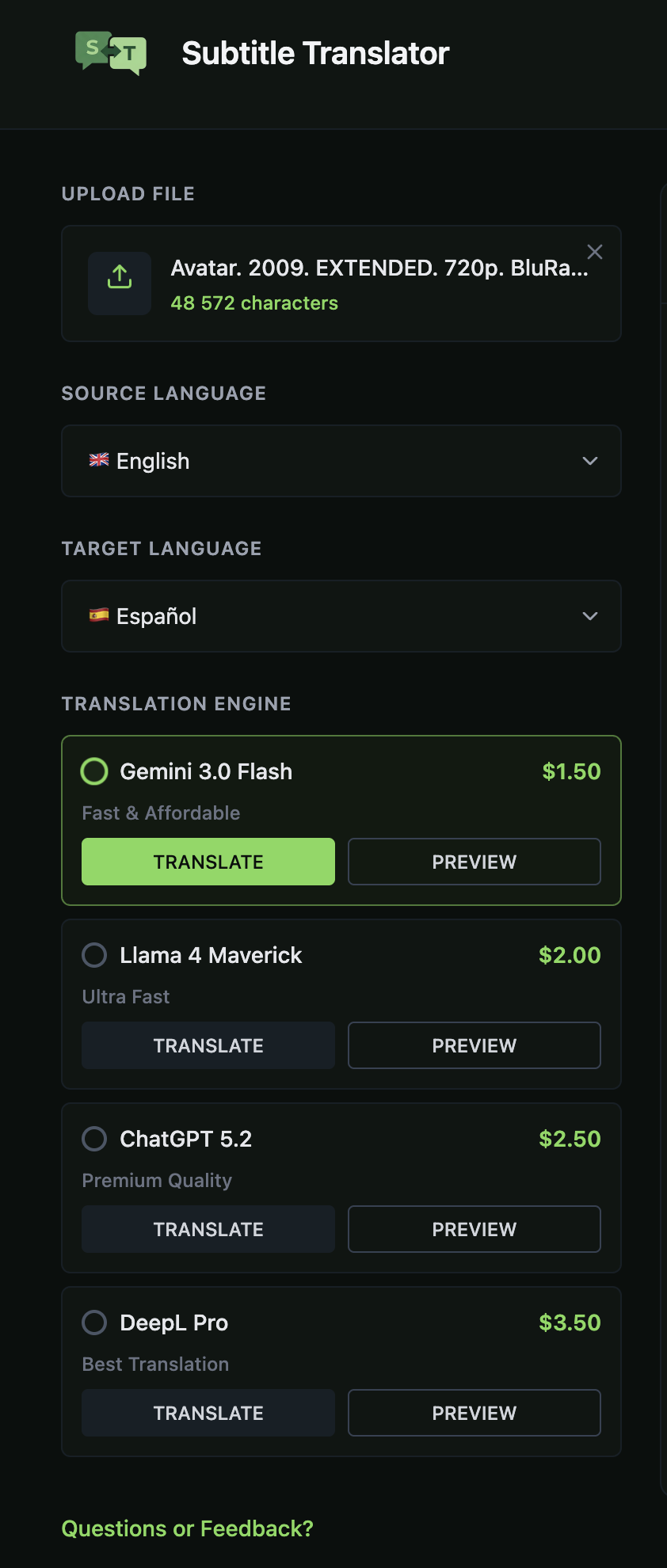Click Translate under Gemini 3.0 Flash
667x1568 pixels.
(208, 861)
